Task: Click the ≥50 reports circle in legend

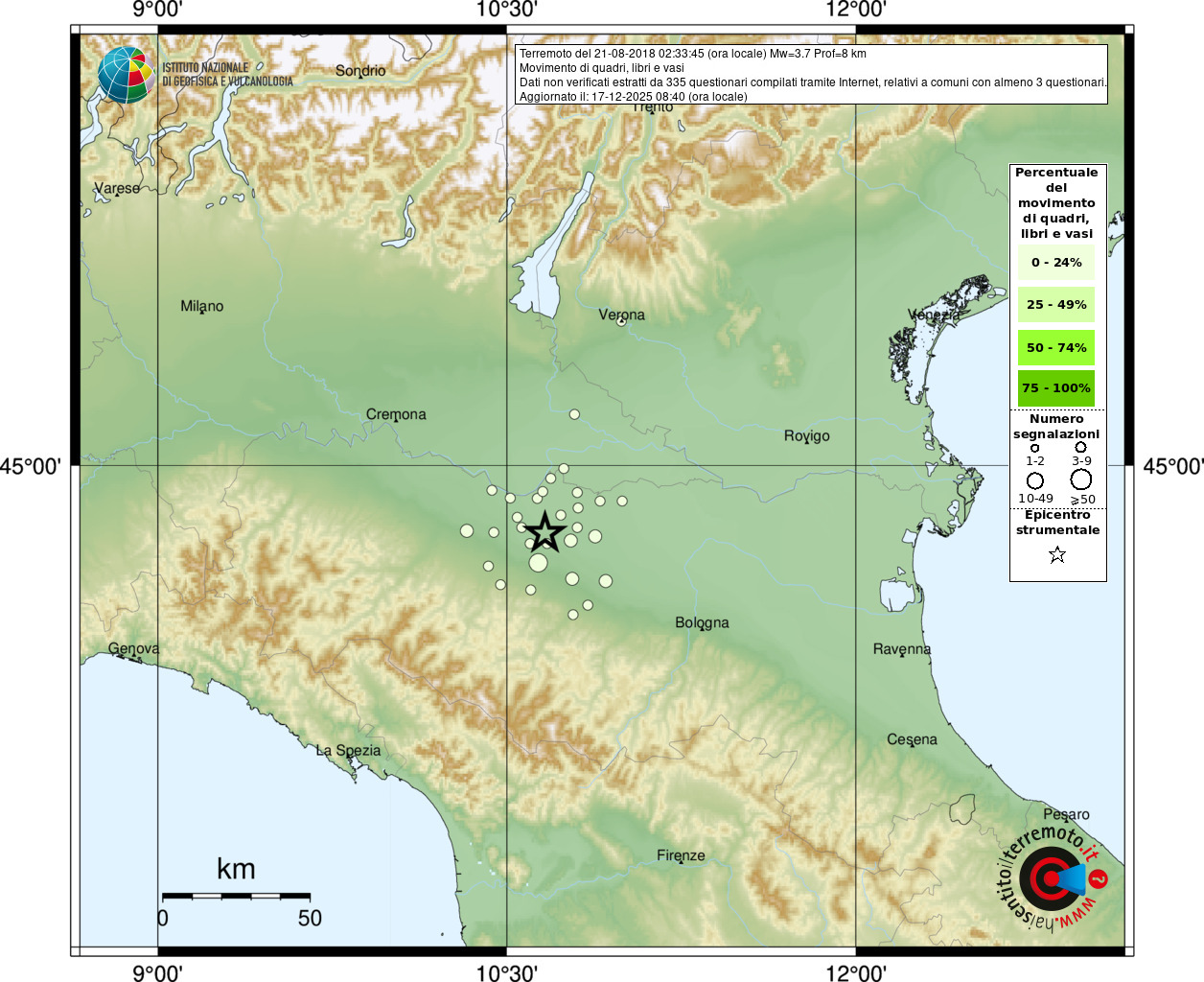Action: [1081, 479]
